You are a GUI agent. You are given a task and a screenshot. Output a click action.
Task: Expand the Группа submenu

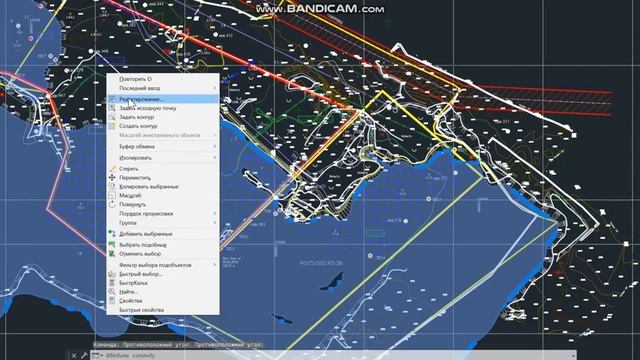click(163, 223)
